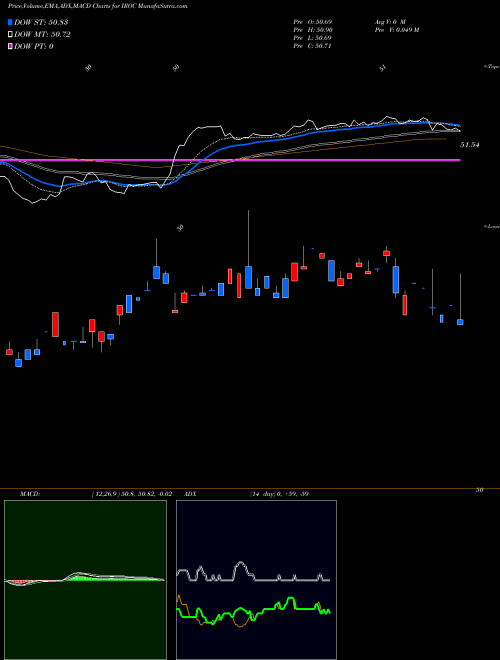Click the magenta DOW PT legend swatch
The width and height of the screenshot is (500, 660).
coord(10,46)
